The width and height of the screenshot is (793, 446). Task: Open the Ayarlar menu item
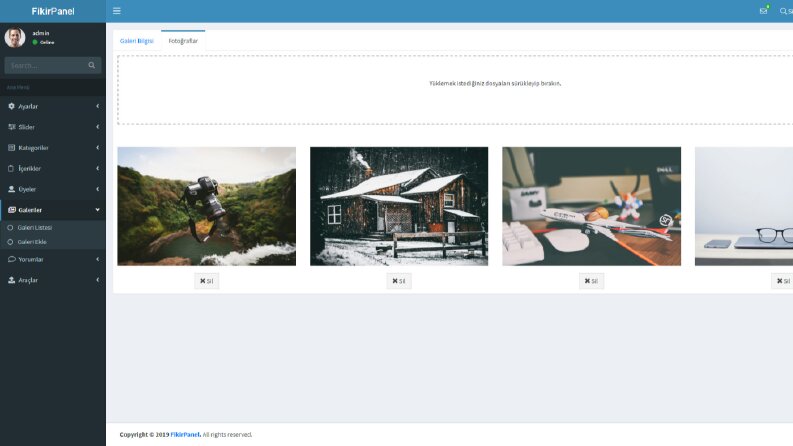53,106
